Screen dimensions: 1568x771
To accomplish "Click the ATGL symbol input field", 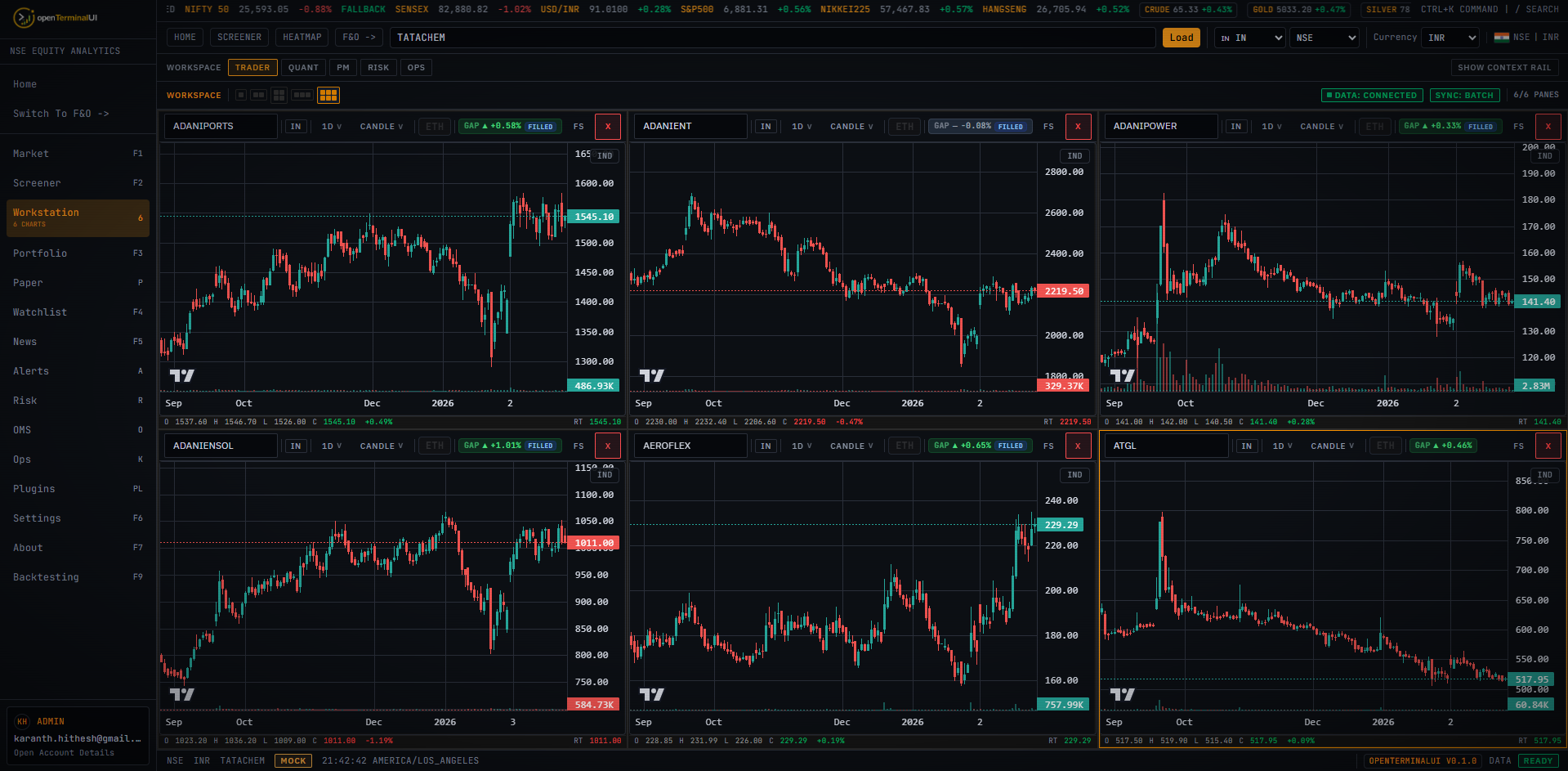I will pos(1166,446).
